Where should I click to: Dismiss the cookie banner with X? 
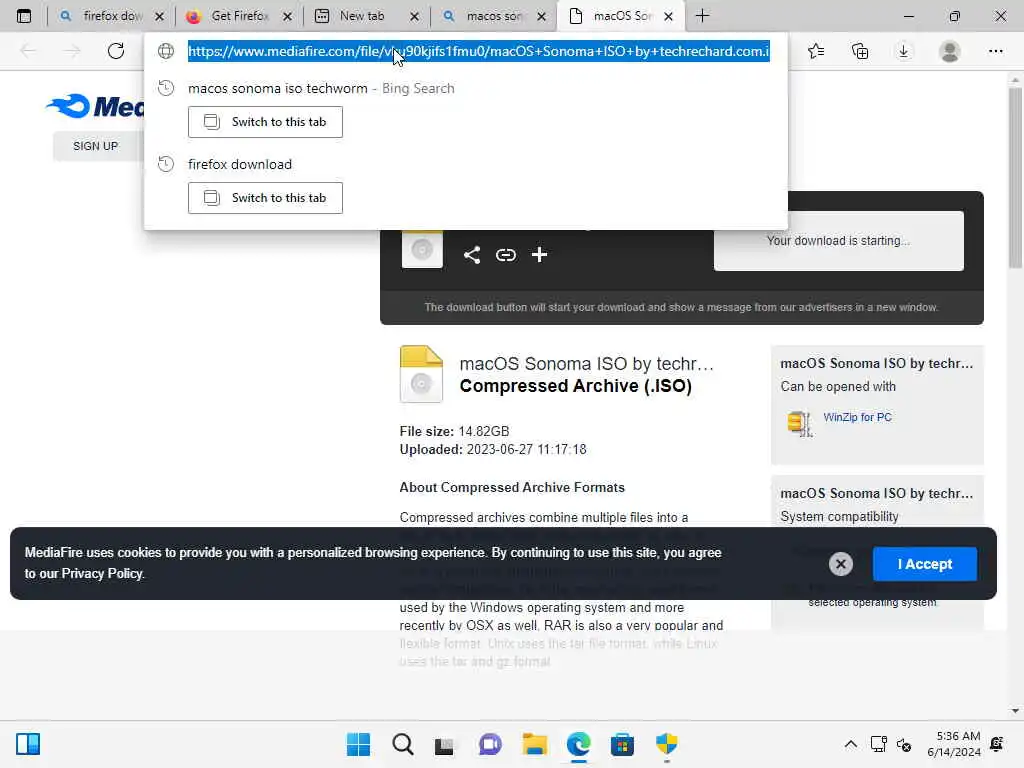pos(840,564)
